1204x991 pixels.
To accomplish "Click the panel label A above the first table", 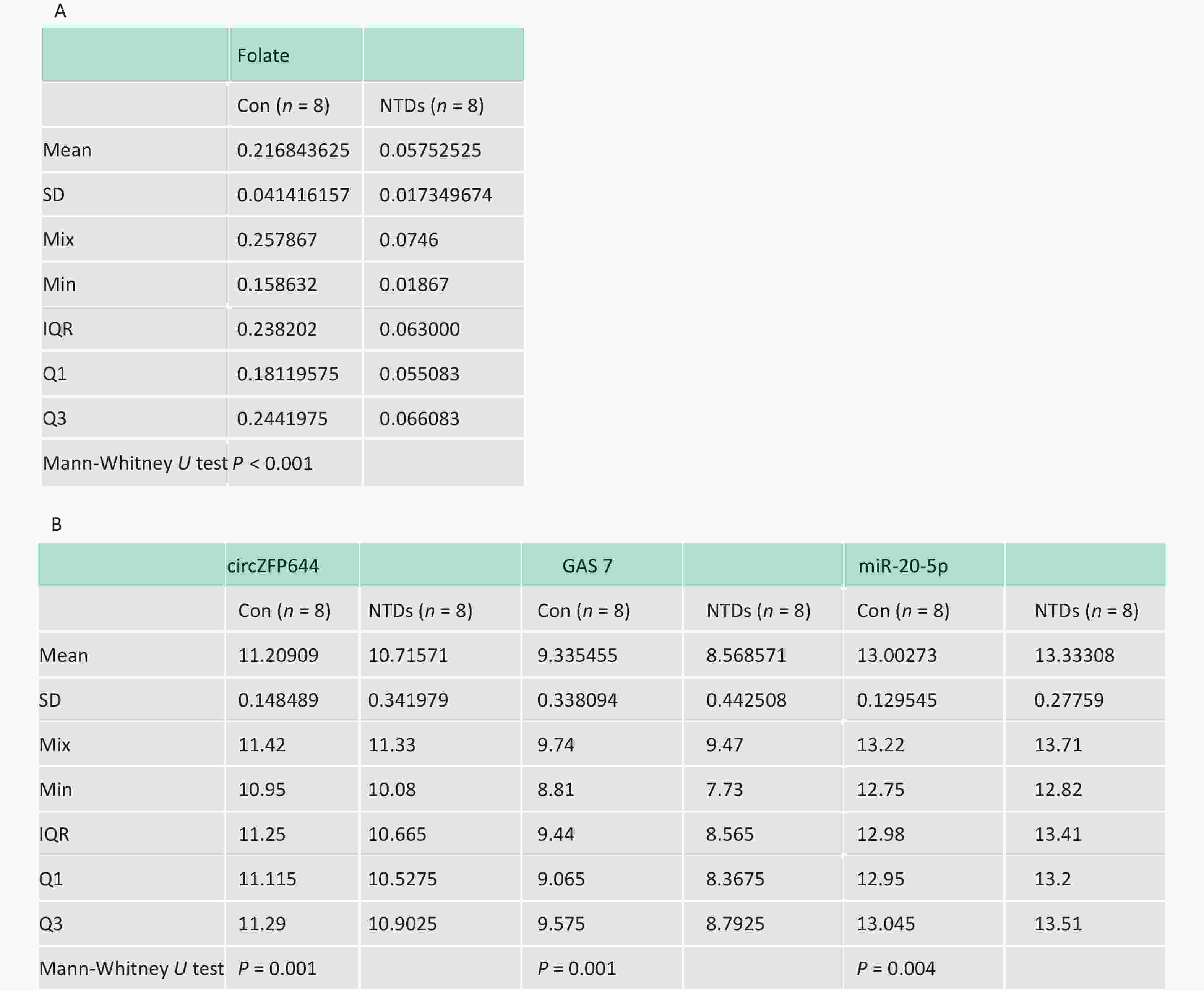I will pyautogui.click(x=60, y=11).
